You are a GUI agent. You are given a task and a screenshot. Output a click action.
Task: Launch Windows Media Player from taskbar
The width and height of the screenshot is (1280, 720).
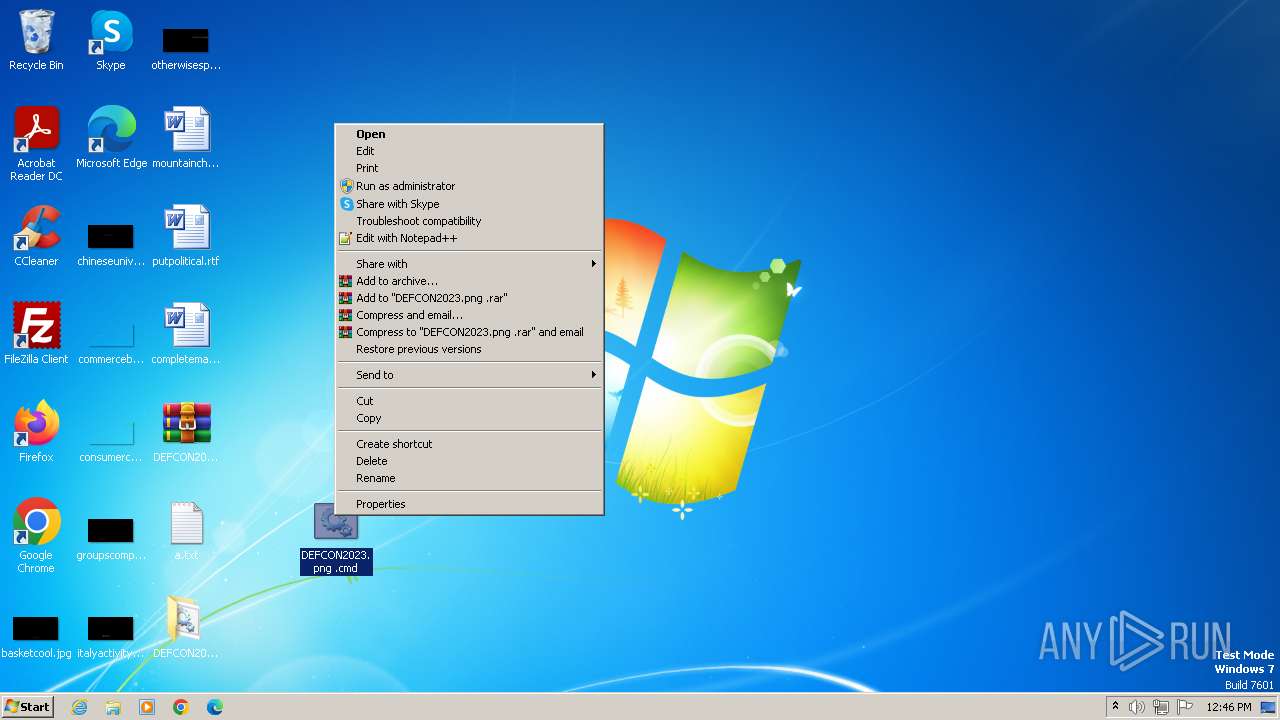point(147,707)
